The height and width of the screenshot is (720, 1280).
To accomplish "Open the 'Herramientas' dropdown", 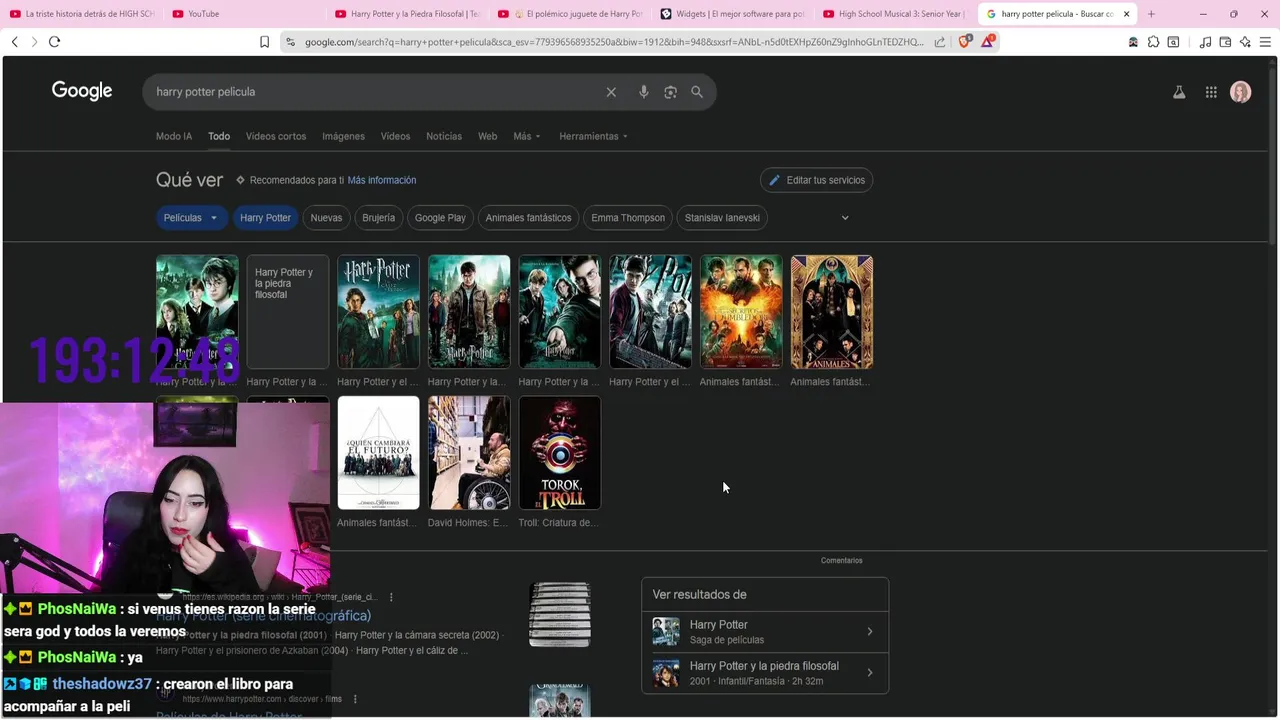I will 594,136.
